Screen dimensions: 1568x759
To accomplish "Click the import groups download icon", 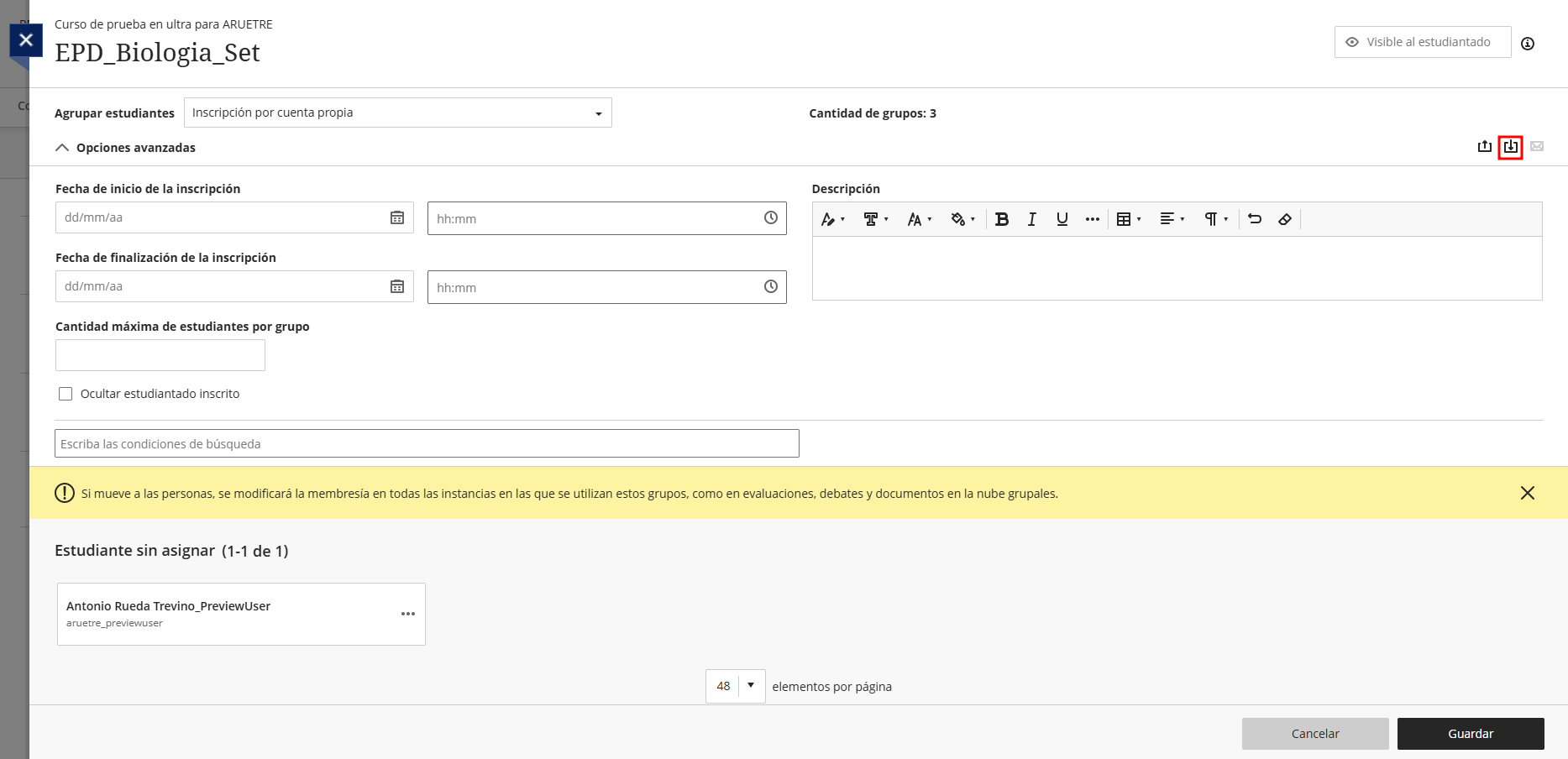I will (x=1510, y=147).
